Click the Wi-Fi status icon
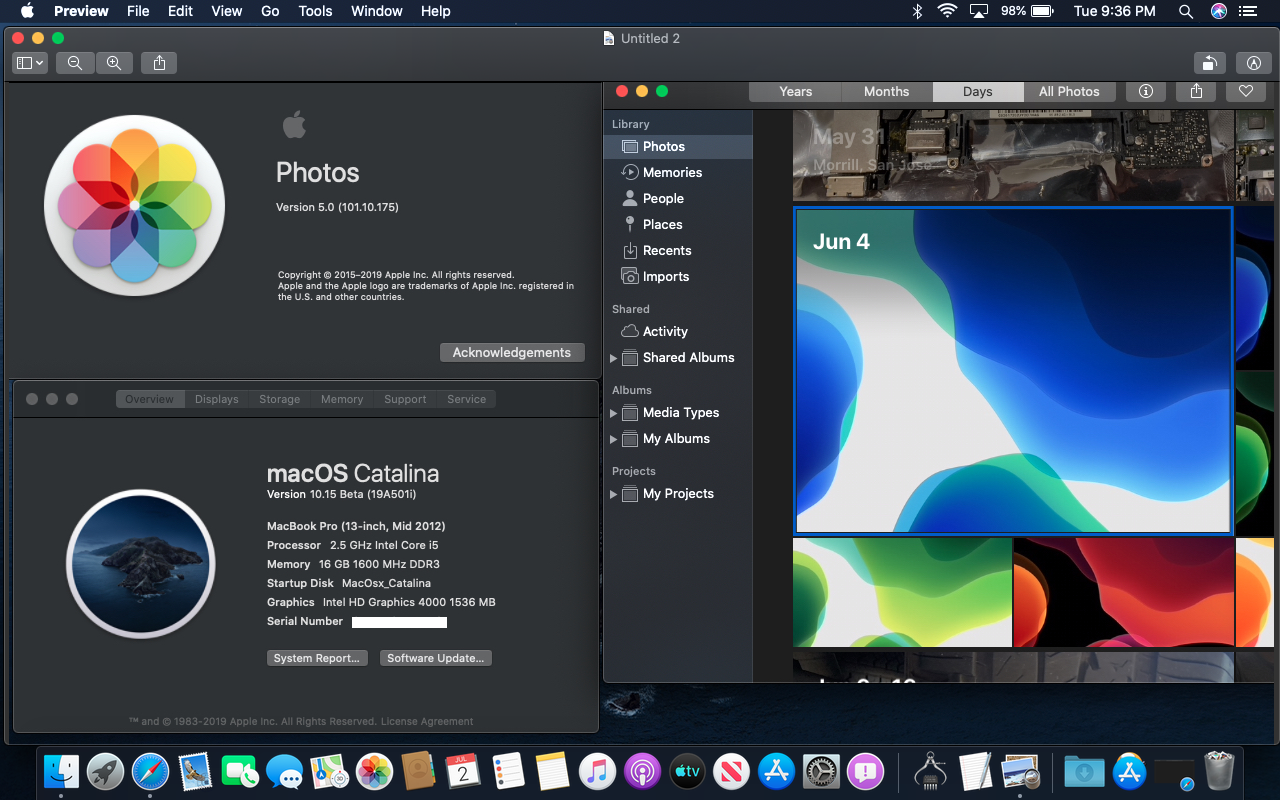1280x800 pixels. (947, 11)
